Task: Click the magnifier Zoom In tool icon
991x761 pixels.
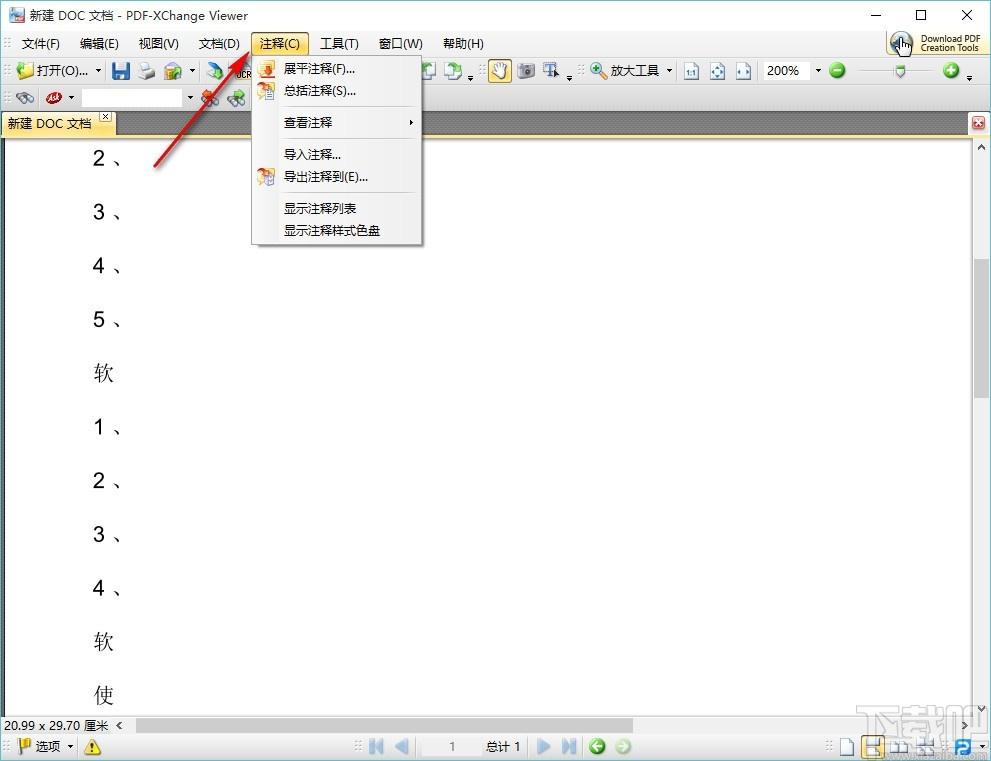Action: click(599, 71)
